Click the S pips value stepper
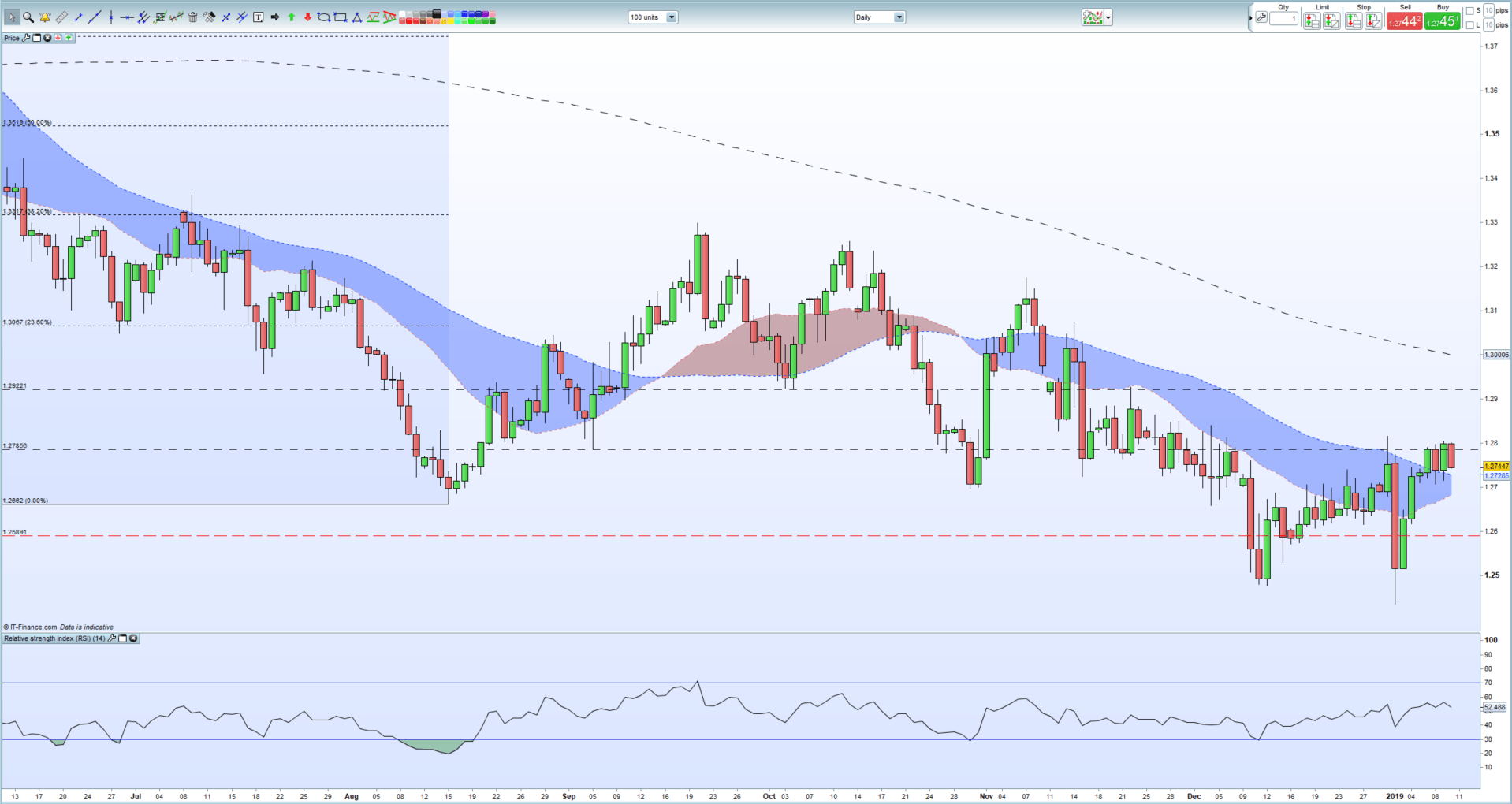 (x=1488, y=10)
